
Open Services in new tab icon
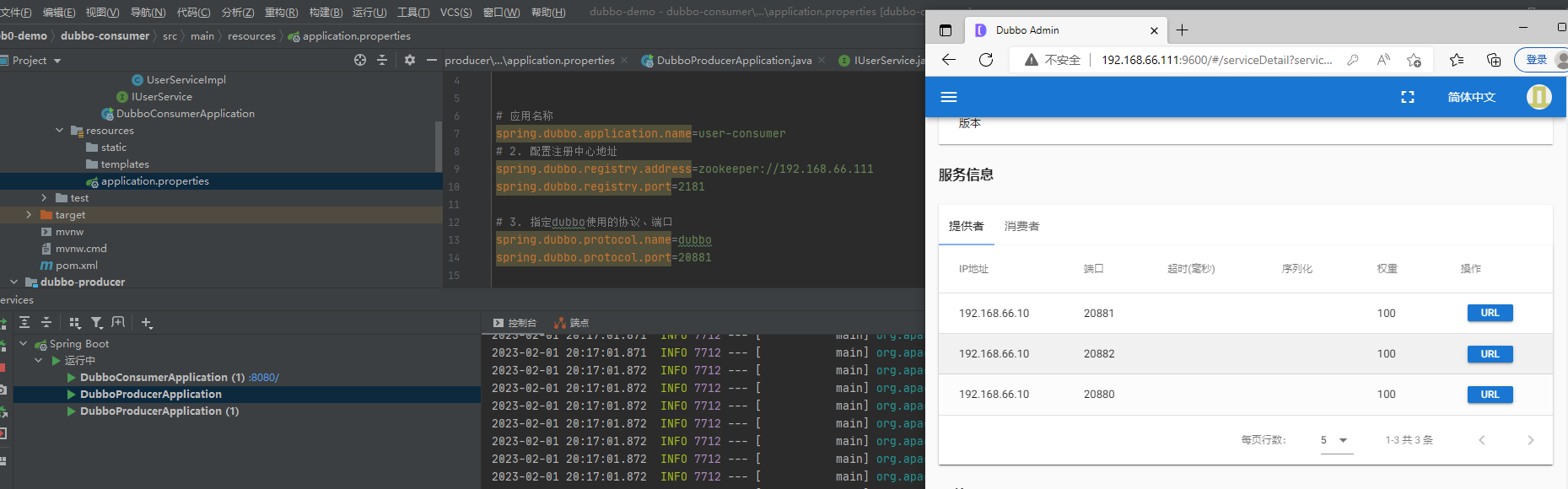(118, 322)
